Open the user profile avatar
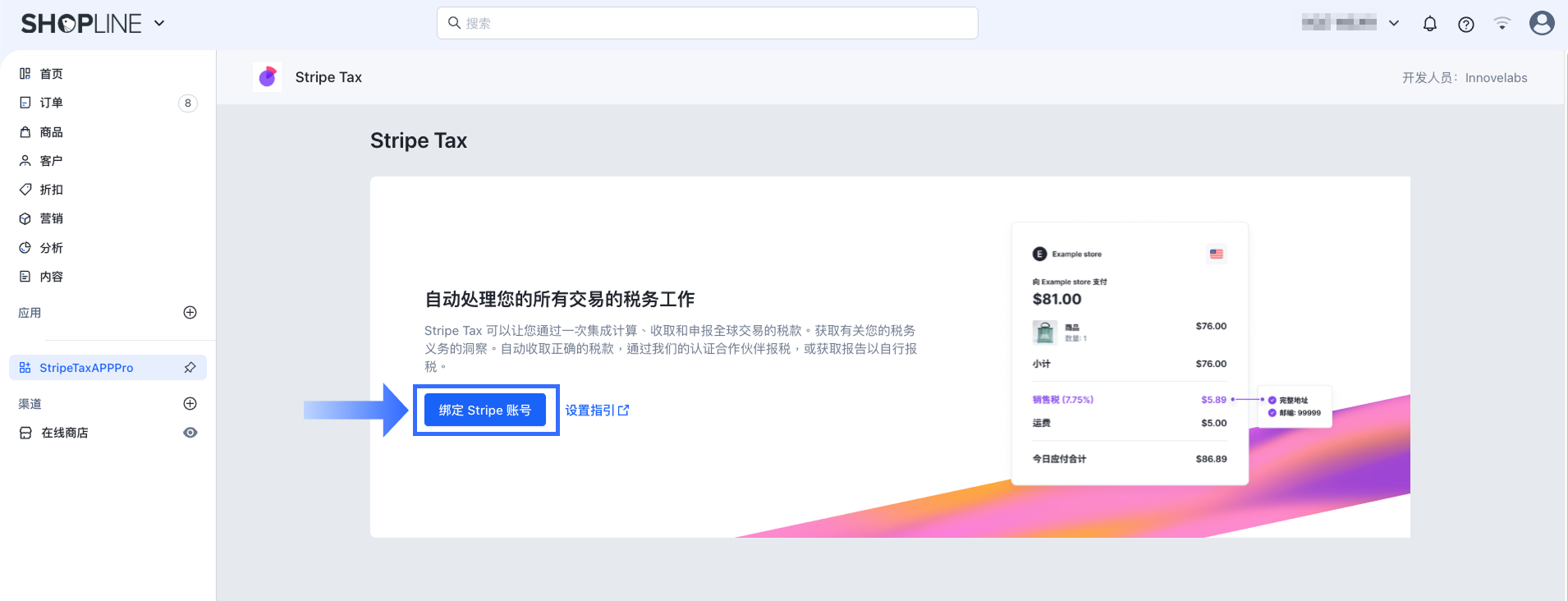Image resolution: width=1568 pixels, height=601 pixels. 1541,23
